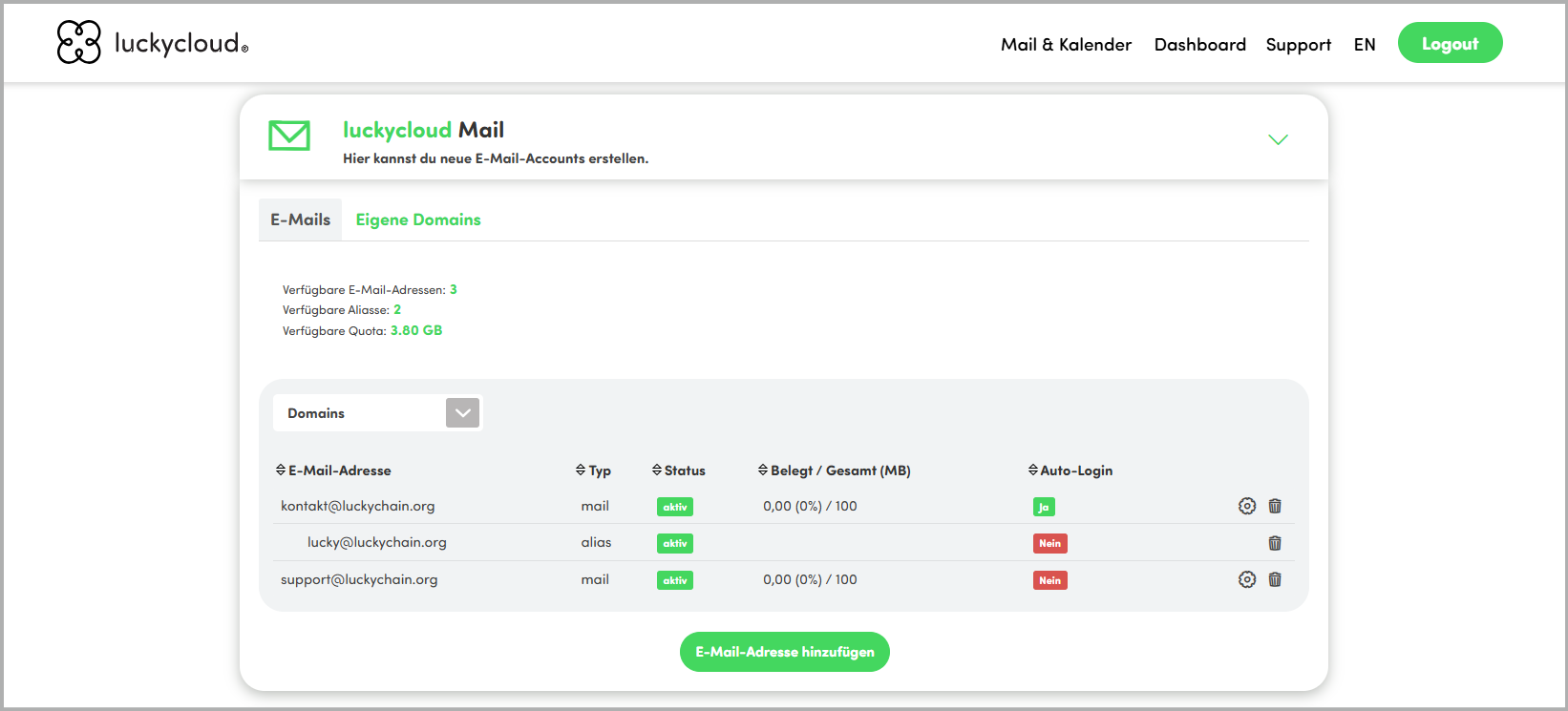Delete kontakt@luckychain.org using trash icon
1568x711 pixels.
click(1274, 506)
